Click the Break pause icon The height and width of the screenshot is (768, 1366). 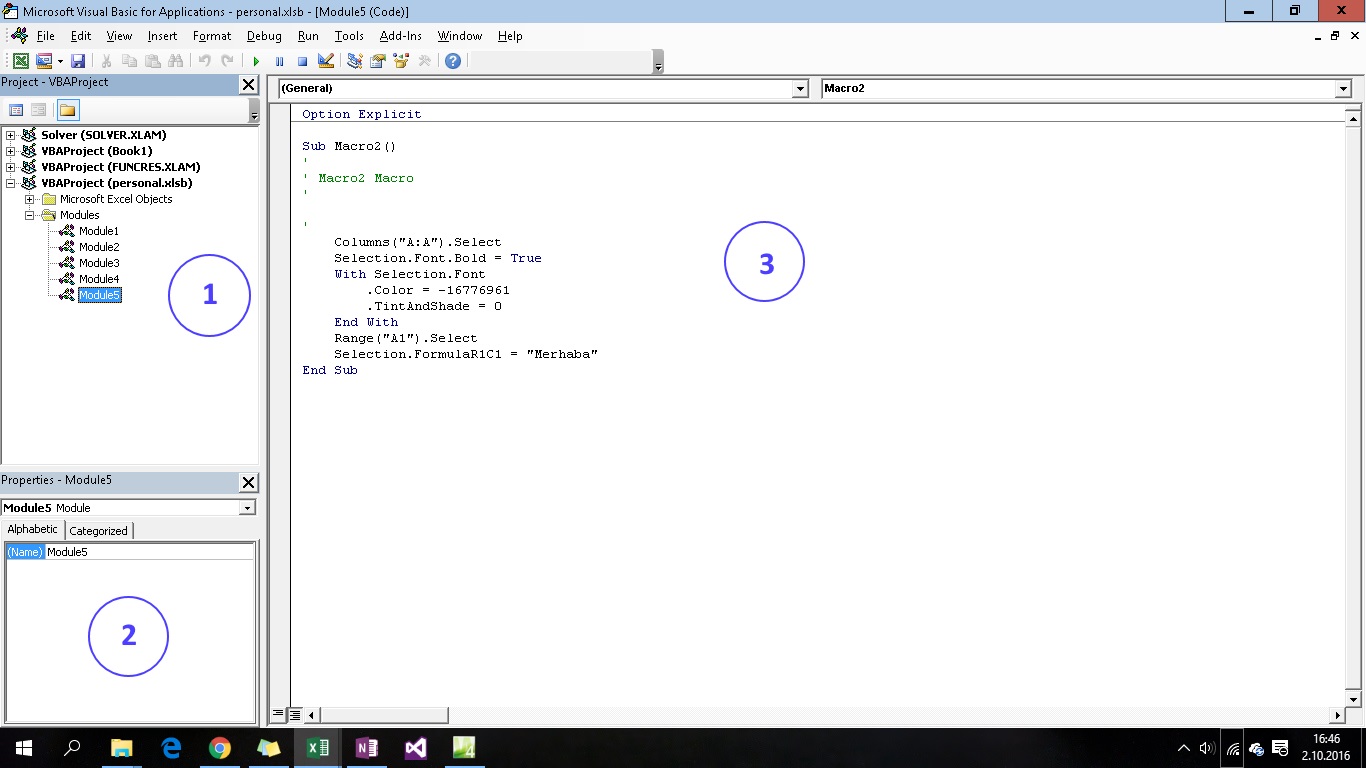(x=279, y=61)
